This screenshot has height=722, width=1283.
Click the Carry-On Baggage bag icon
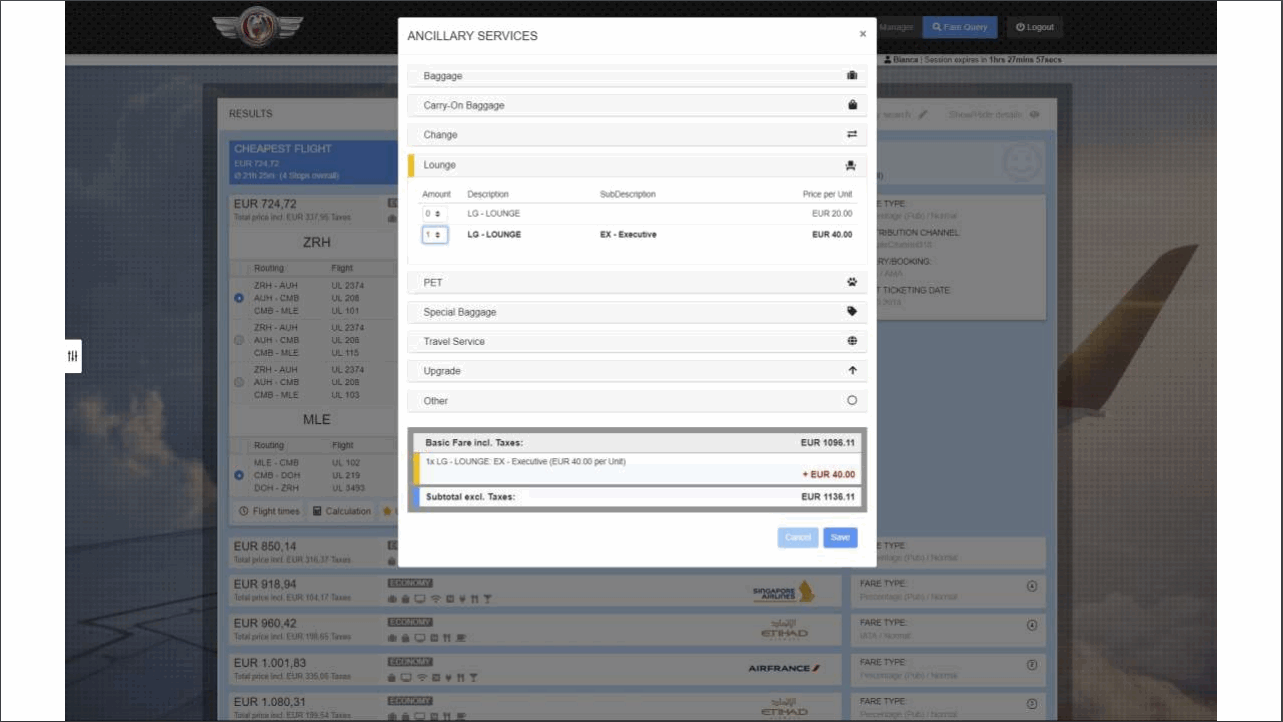(x=852, y=105)
